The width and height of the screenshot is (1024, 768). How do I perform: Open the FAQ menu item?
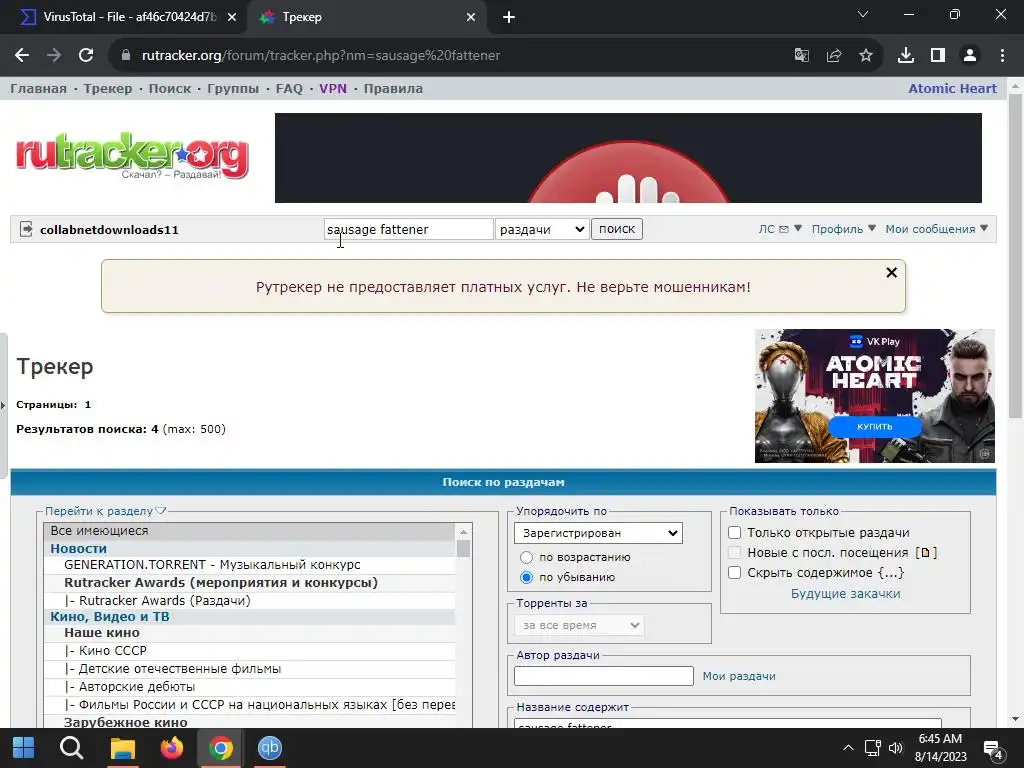[x=289, y=89]
